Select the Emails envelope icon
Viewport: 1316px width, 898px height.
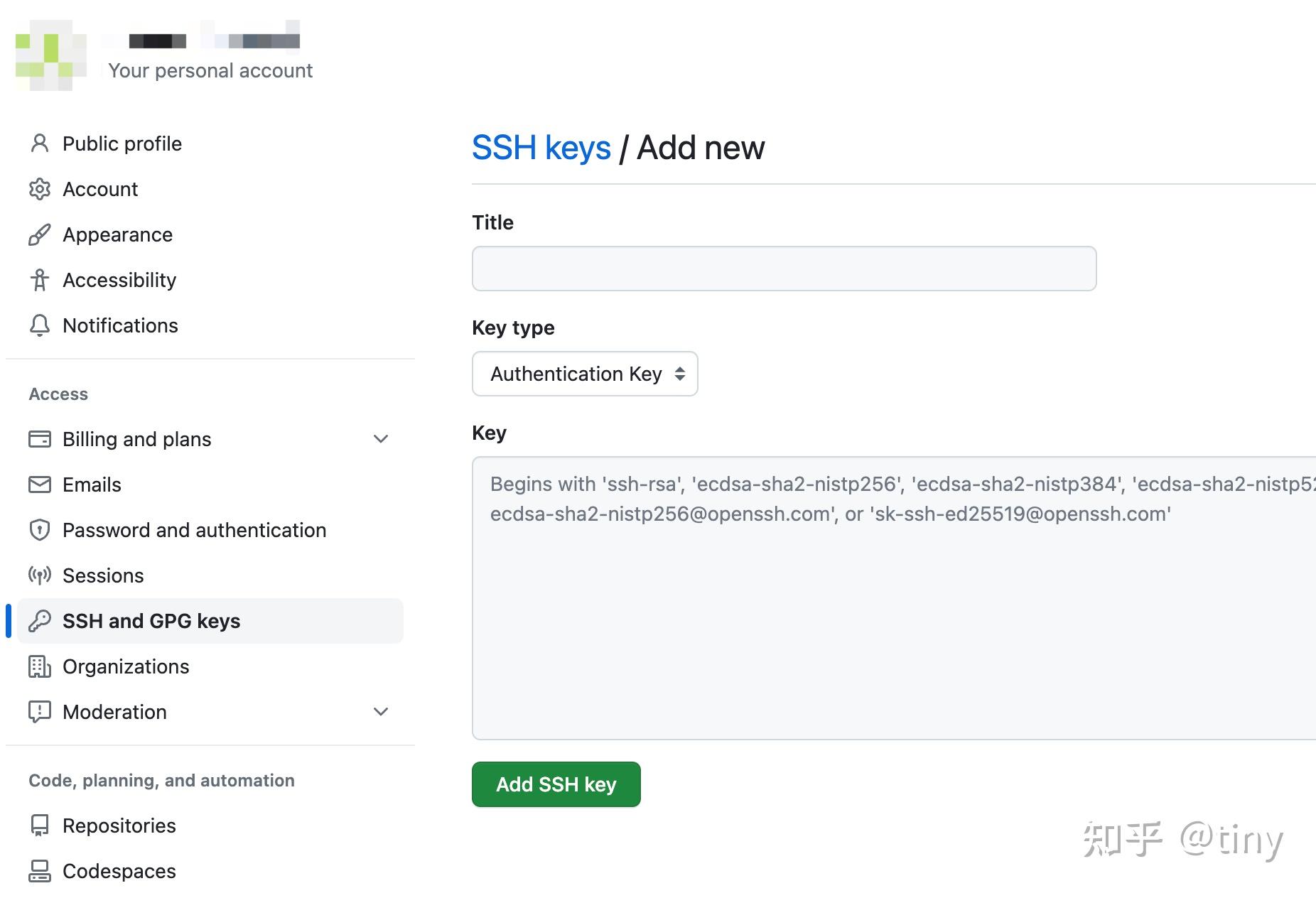40,485
